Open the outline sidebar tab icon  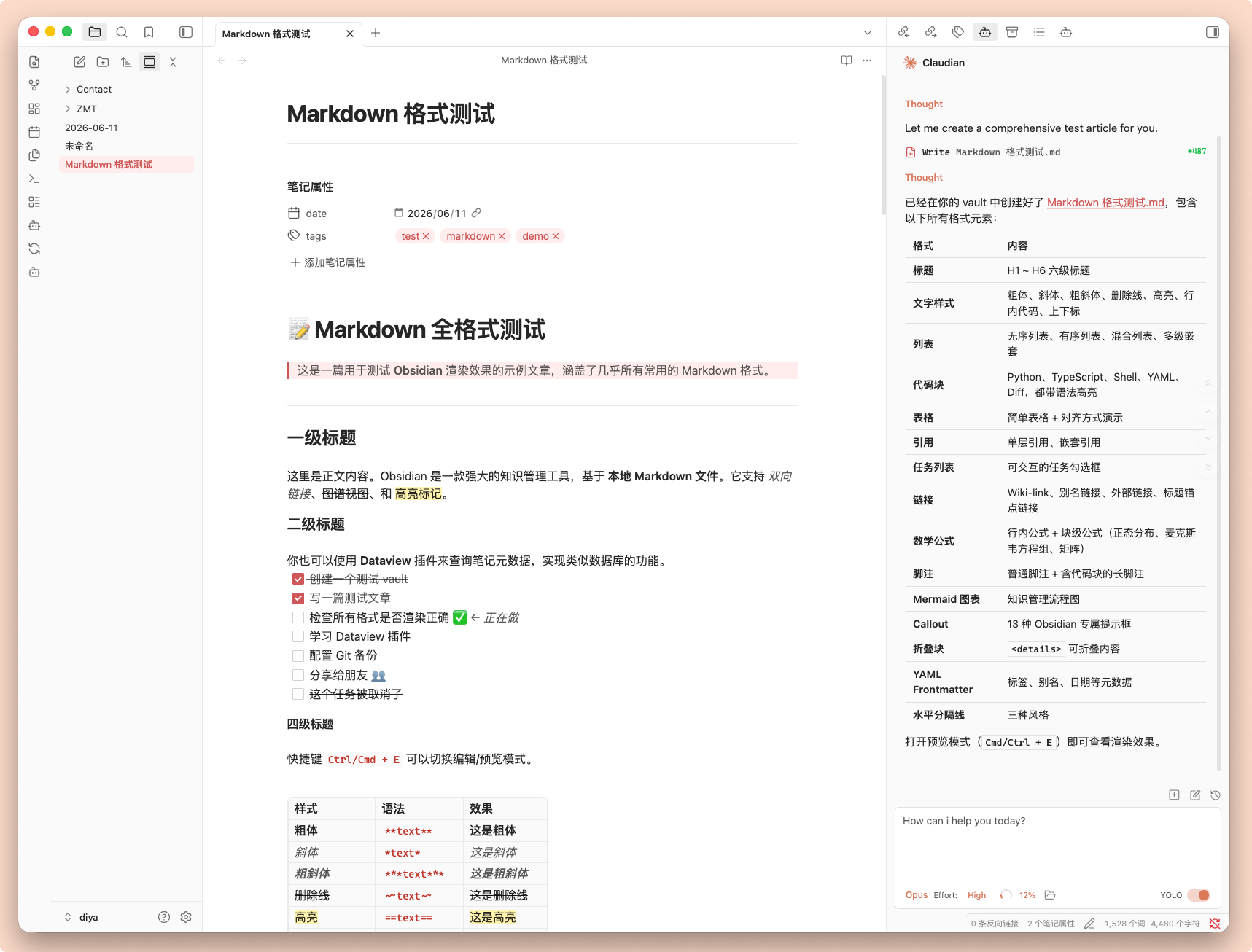[1039, 32]
